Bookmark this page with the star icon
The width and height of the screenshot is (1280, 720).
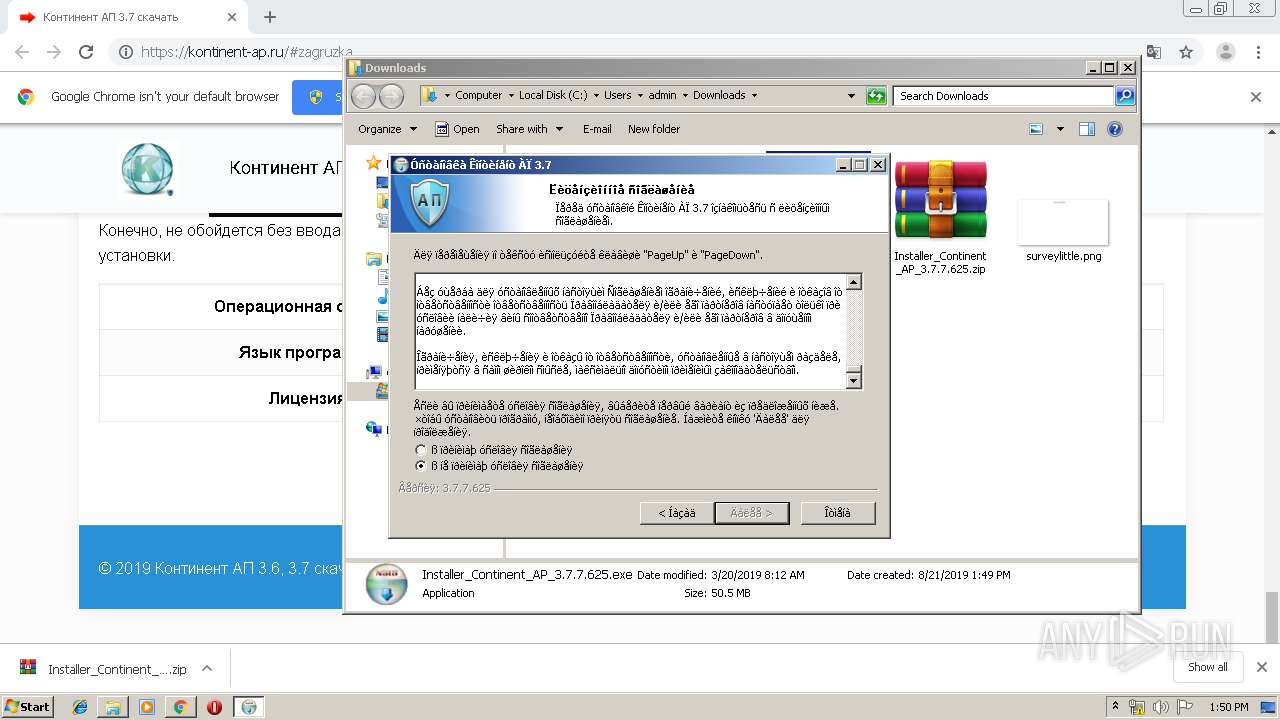[1186, 52]
